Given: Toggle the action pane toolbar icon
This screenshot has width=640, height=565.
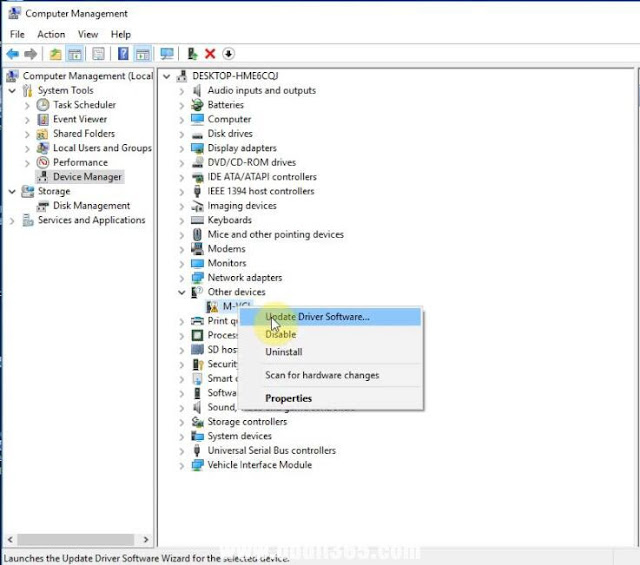Looking at the screenshot, I should coord(142,54).
